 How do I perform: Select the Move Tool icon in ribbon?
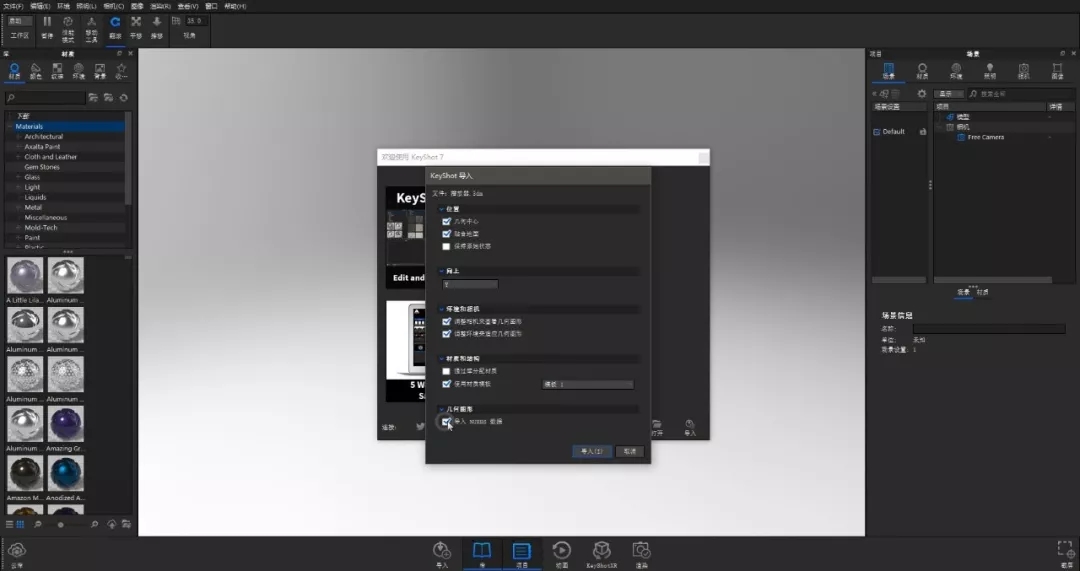tap(91, 22)
